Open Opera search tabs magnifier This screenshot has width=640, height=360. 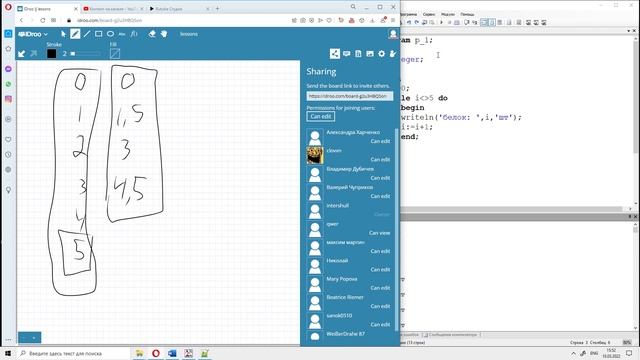pos(353,7)
